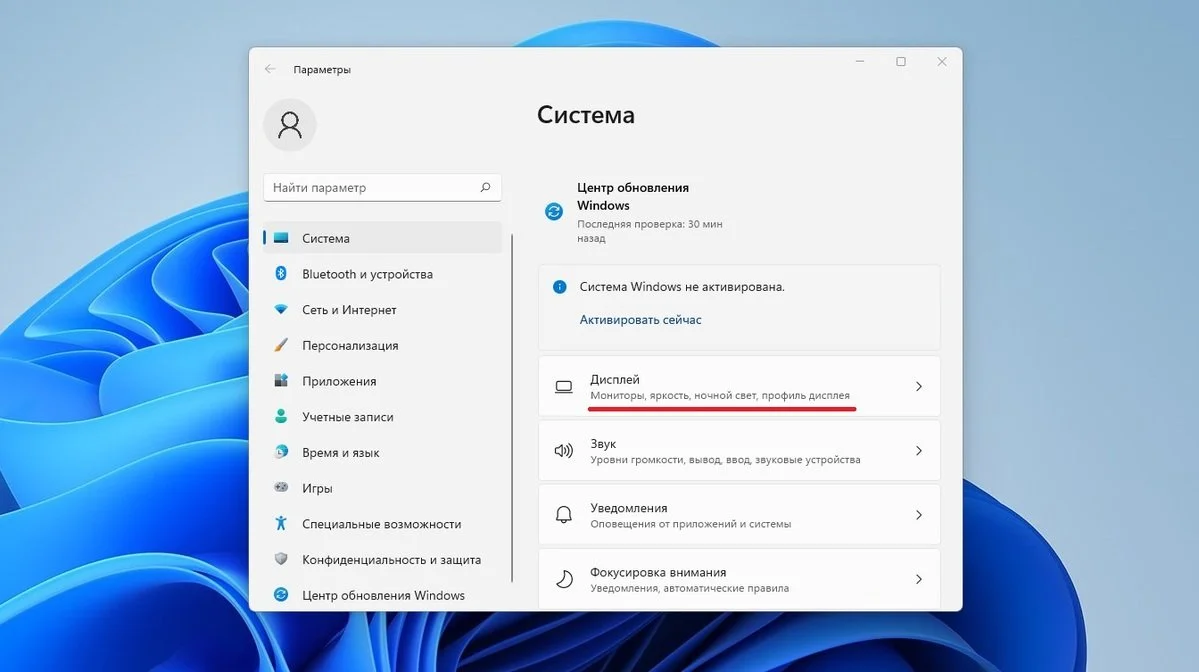Go back using the arrow button

pyautogui.click(x=270, y=69)
